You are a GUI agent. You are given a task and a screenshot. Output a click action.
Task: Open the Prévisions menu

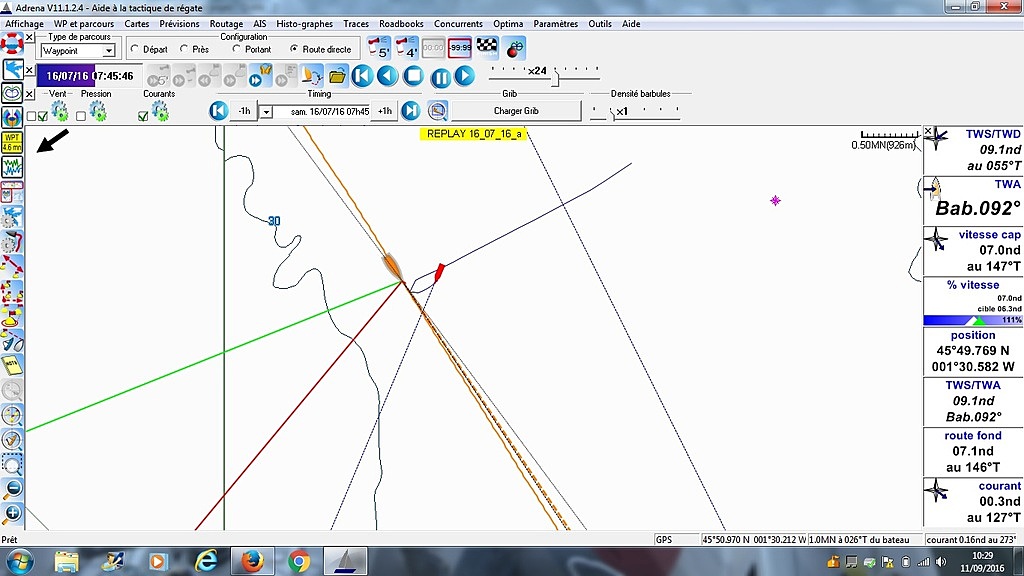(179, 24)
